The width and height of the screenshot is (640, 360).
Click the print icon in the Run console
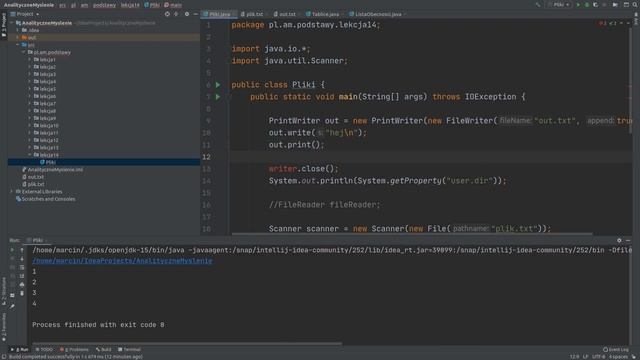(22, 284)
